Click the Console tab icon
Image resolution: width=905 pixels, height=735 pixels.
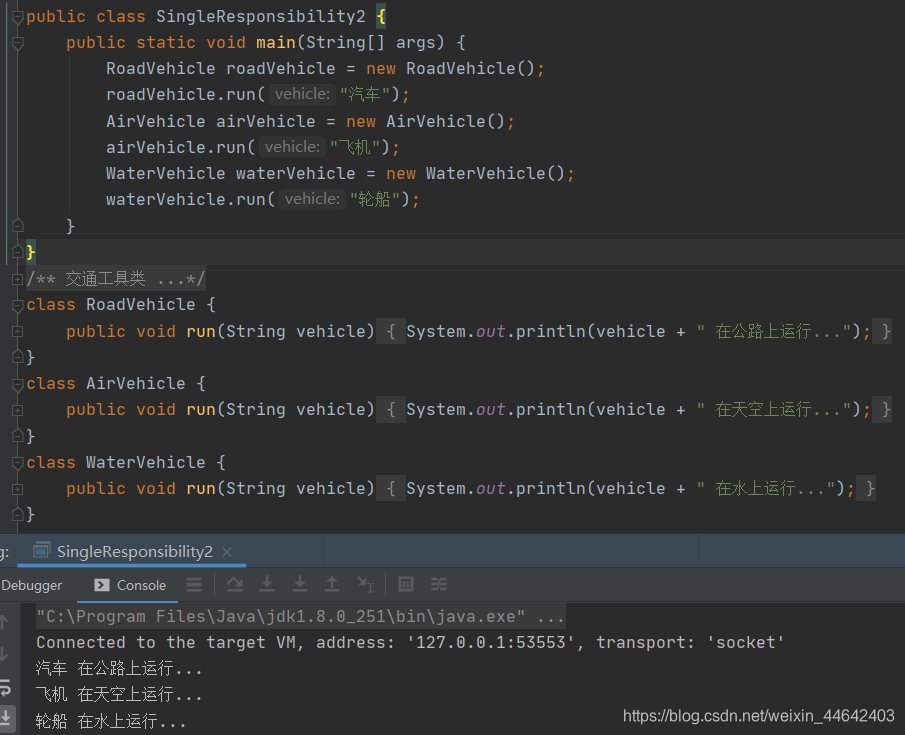[102, 585]
